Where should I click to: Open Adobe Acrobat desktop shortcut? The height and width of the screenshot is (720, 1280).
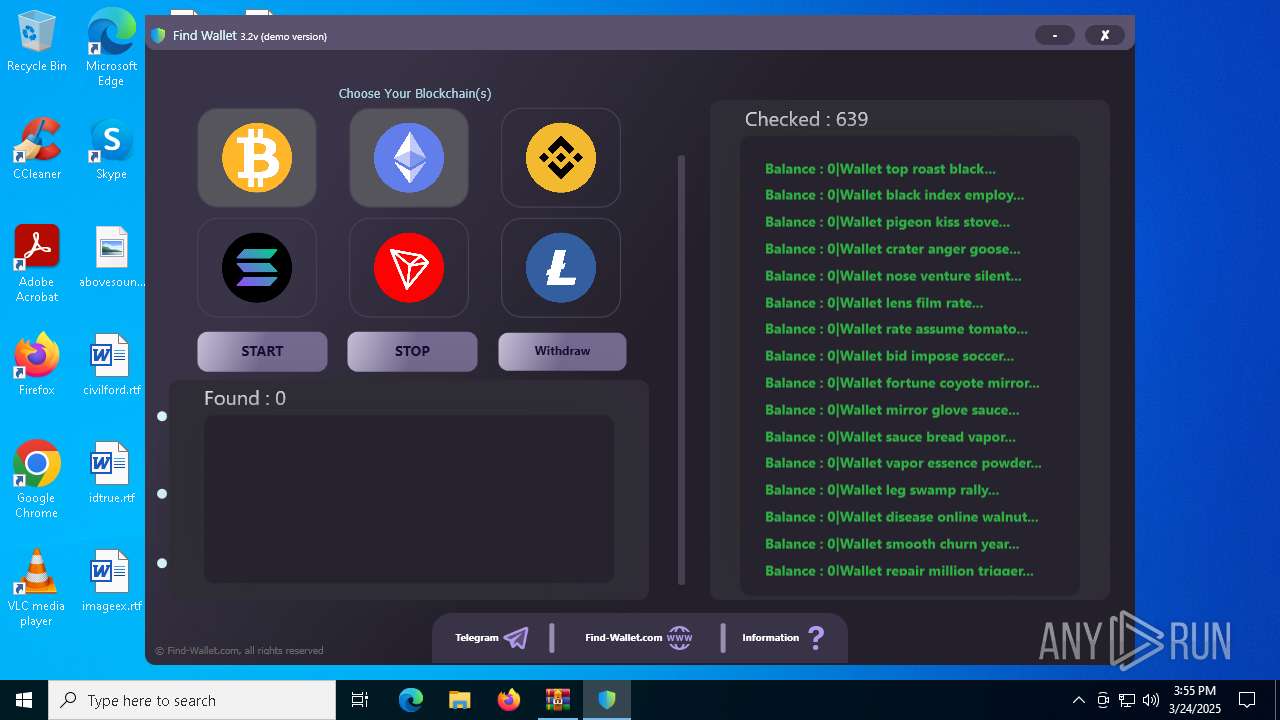37,264
